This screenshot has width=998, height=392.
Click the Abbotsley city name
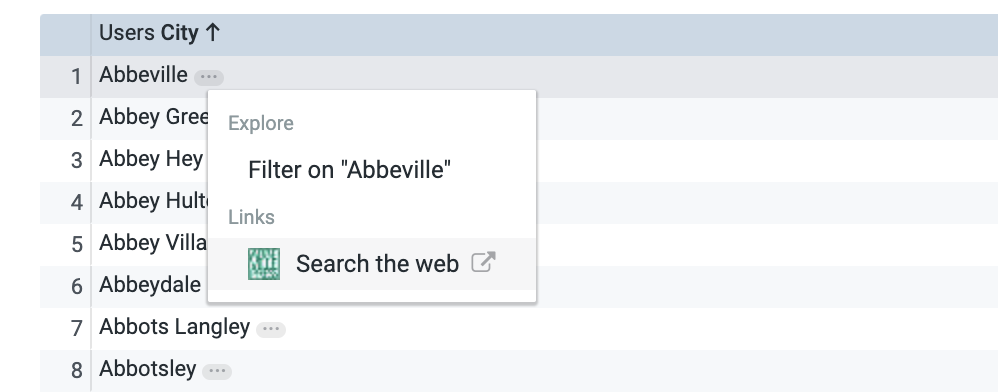148,369
